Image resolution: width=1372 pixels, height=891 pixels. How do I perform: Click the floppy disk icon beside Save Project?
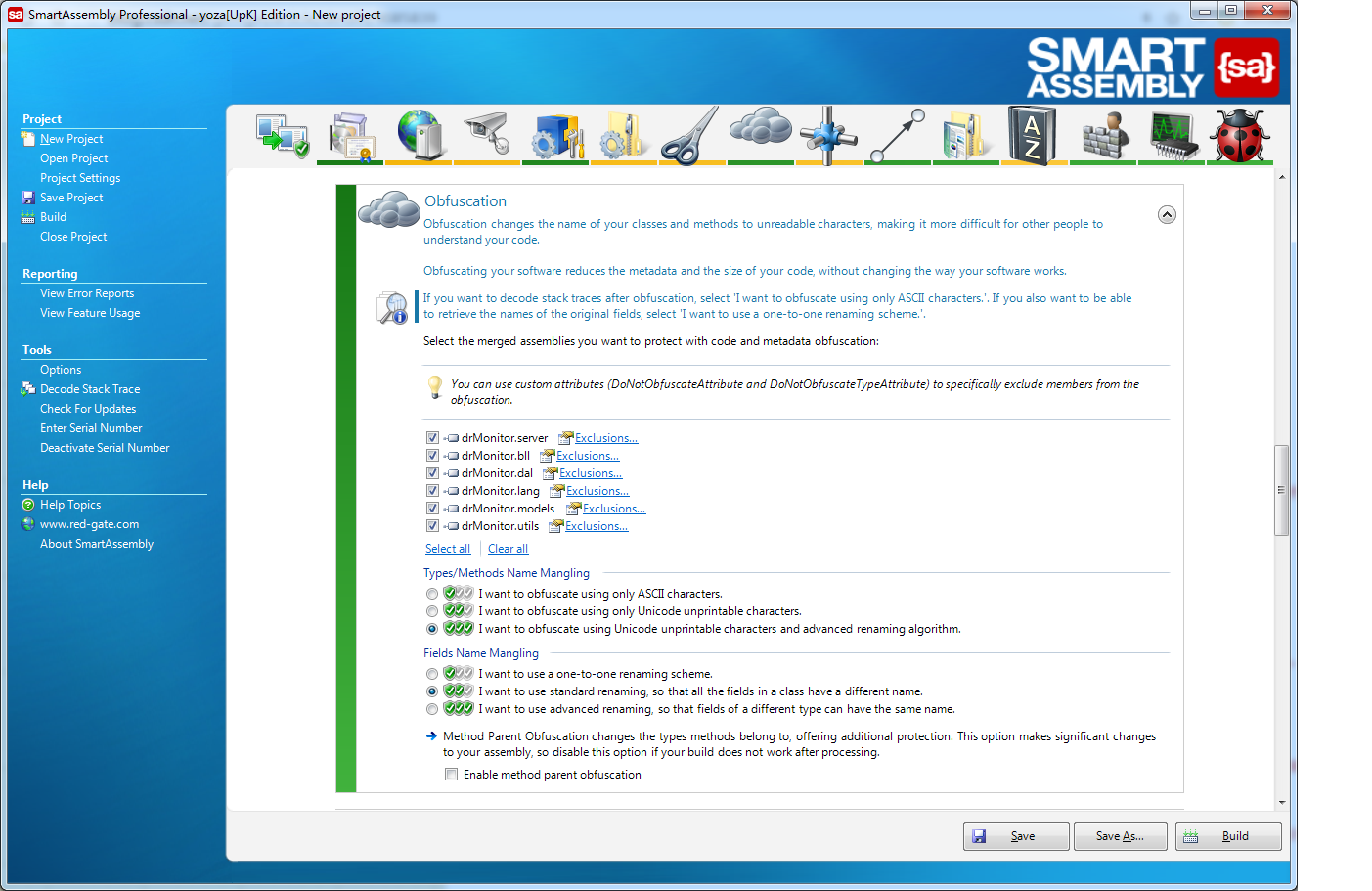27,198
